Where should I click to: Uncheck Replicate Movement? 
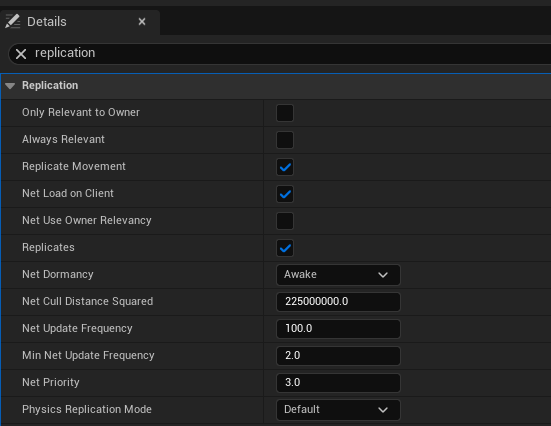[x=285, y=167]
